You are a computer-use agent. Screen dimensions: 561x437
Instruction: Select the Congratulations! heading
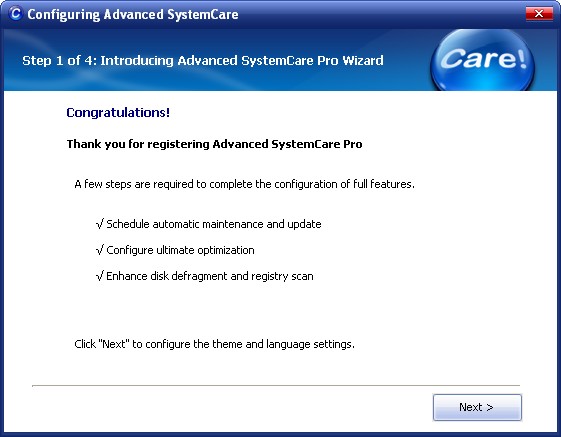(x=118, y=112)
